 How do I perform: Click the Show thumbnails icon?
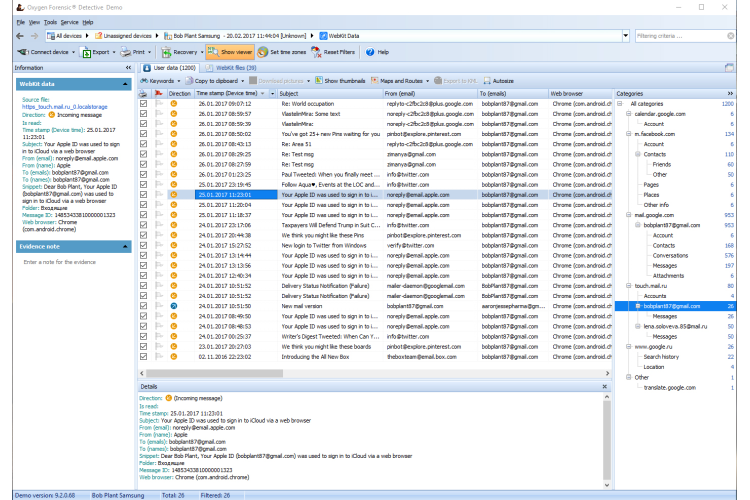318,80
